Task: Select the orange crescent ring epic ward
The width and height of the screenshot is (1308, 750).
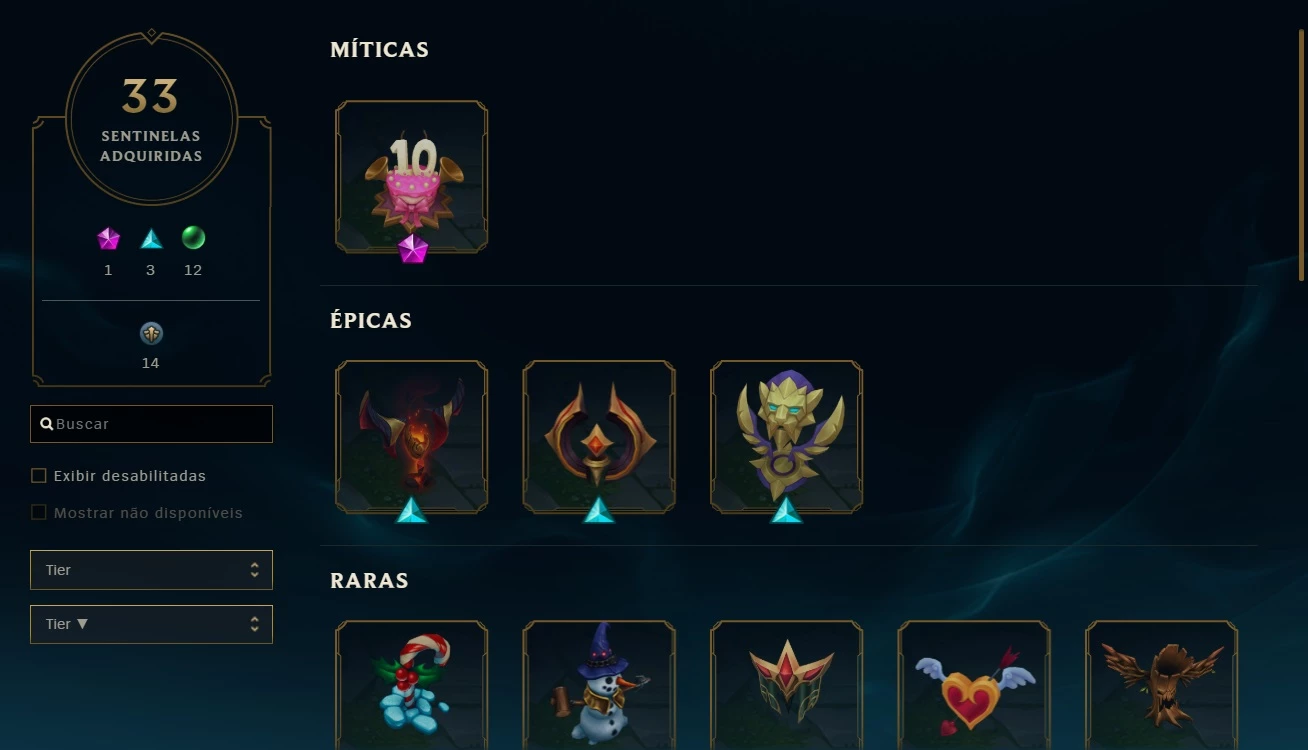Action: click(599, 436)
